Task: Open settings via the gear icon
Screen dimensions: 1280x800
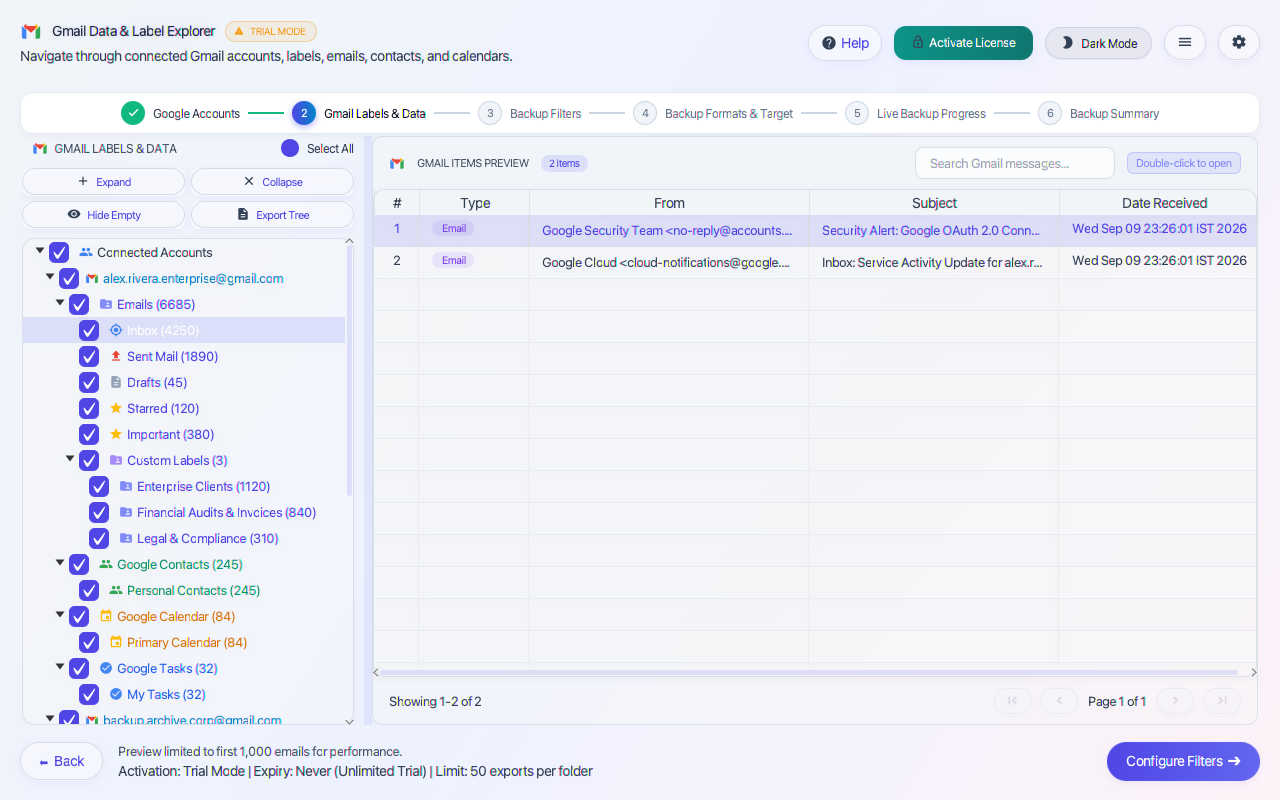Action: pos(1239,42)
